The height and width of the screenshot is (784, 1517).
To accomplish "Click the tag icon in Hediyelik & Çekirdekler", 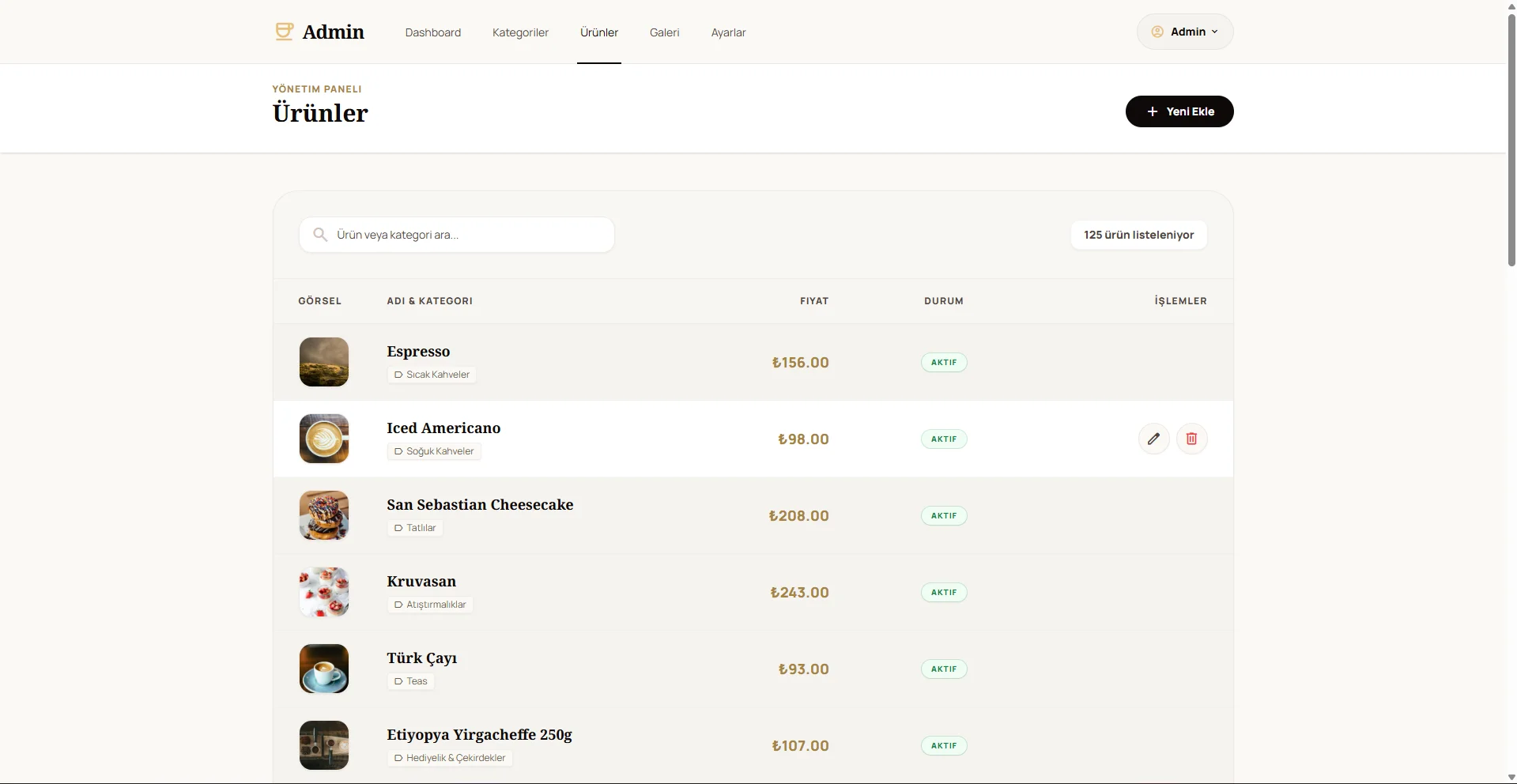I will click(398, 758).
